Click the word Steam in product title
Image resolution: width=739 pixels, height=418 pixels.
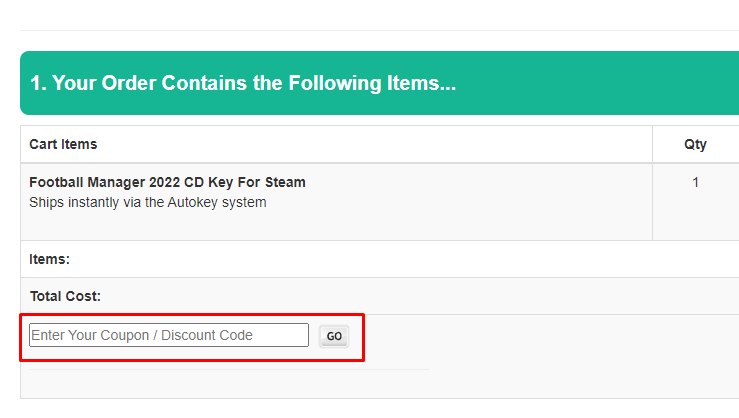tap(285, 182)
